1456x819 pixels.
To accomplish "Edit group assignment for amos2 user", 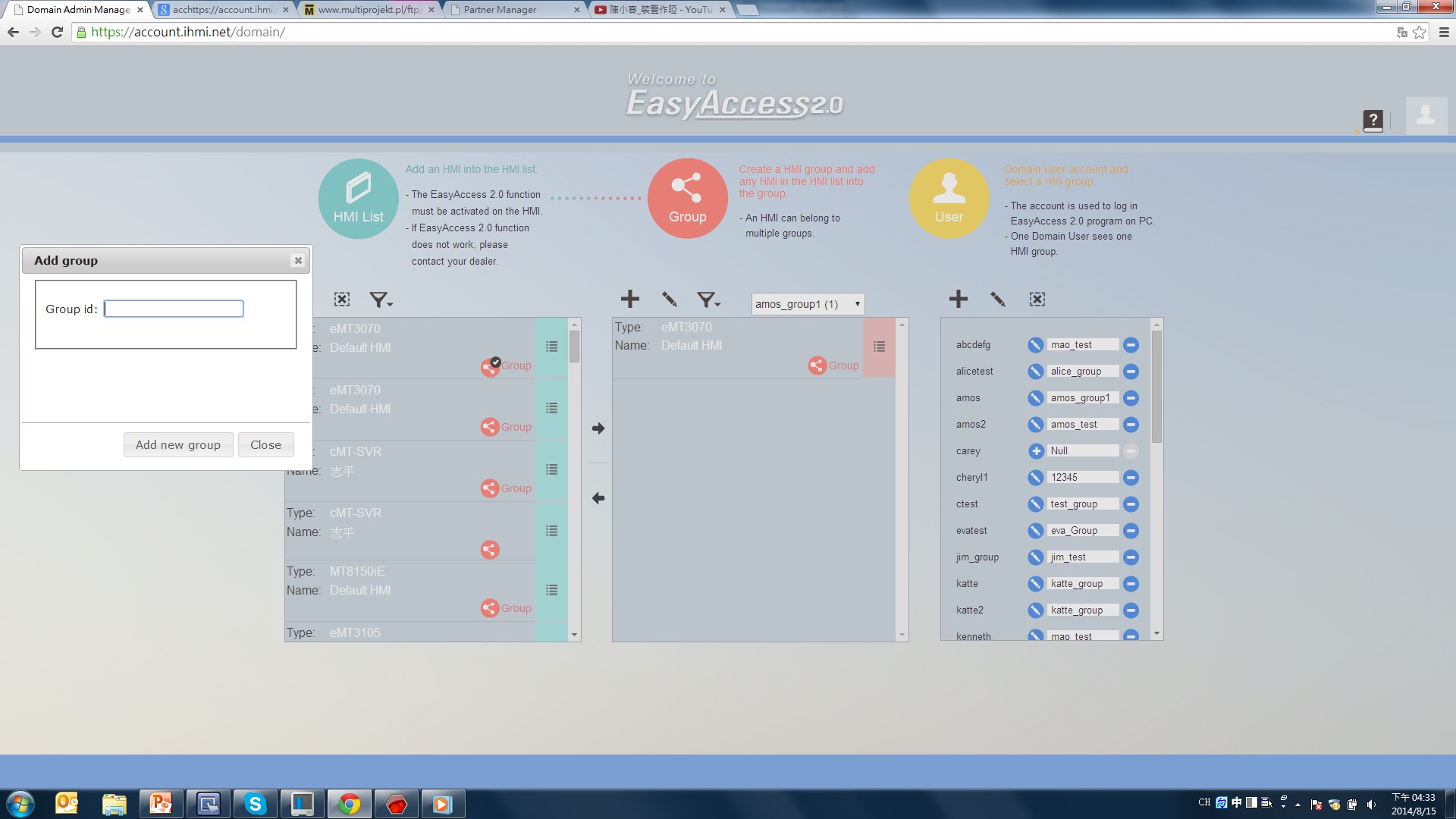I will click(x=1035, y=425).
